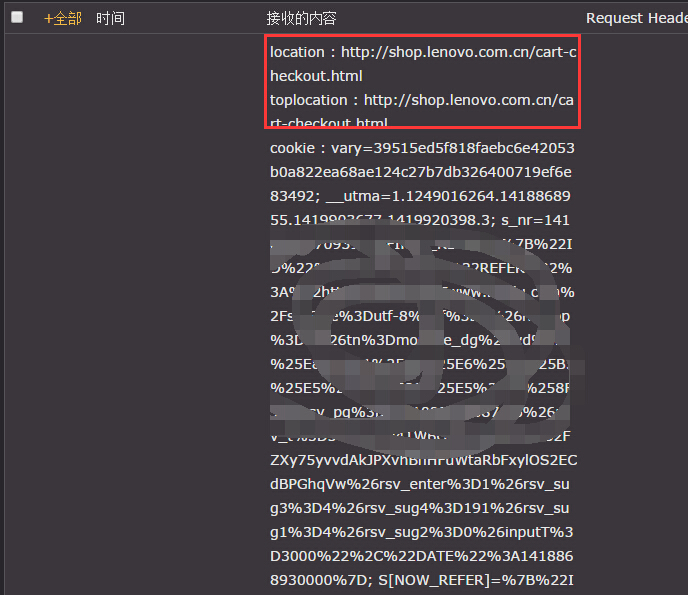Image resolution: width=688 pixels, height=595 pixels.
Task: Click the line 'g3%3D4%26rsv_sug4%3D191%26rsv_su'
Action: [x=419, y=508]
